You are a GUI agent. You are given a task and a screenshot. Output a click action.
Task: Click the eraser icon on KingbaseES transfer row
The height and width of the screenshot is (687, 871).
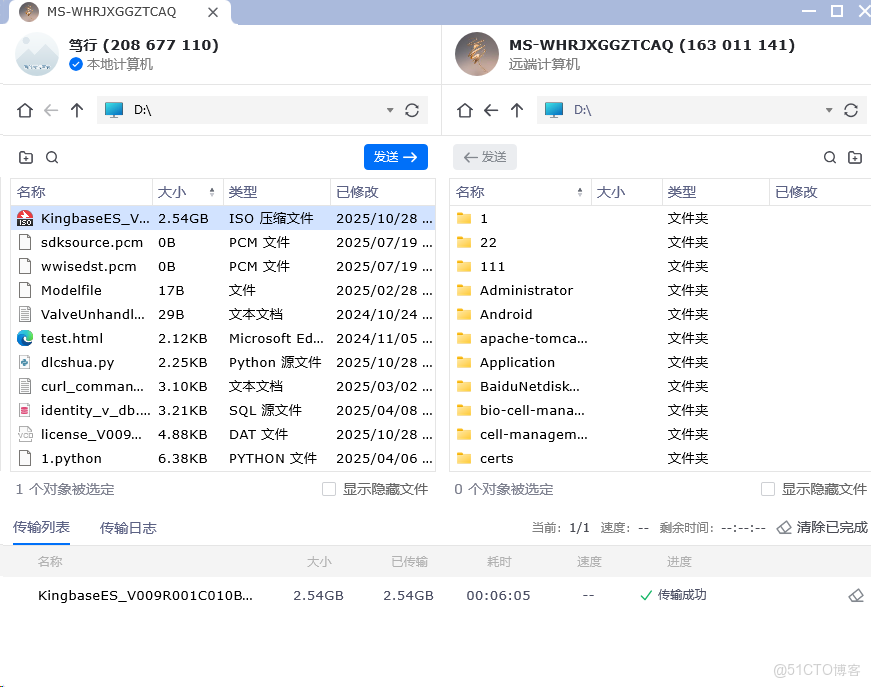(x=856, y=595)
